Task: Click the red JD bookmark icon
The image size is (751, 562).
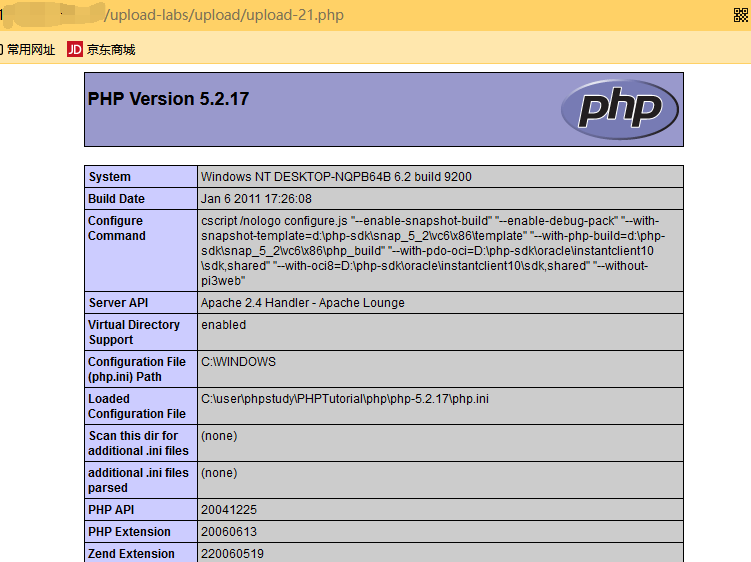Action: click(x=75, y=49)
